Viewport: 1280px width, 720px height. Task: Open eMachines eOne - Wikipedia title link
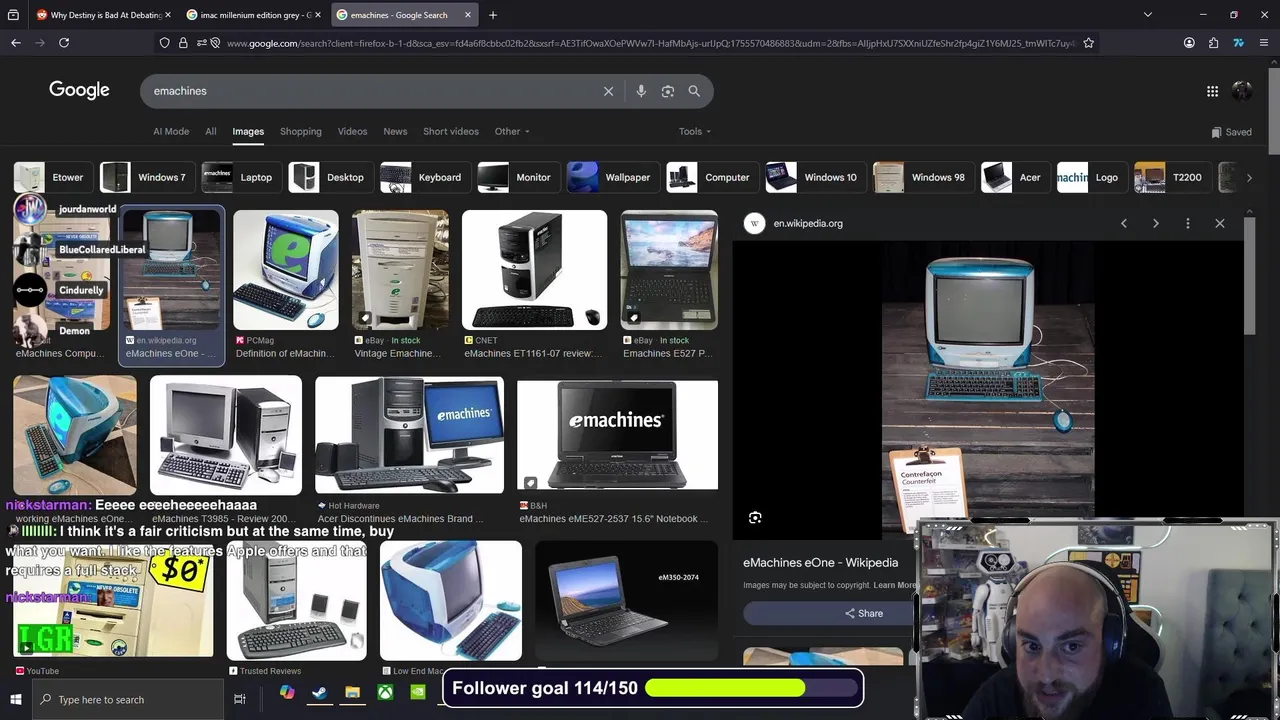820,563
